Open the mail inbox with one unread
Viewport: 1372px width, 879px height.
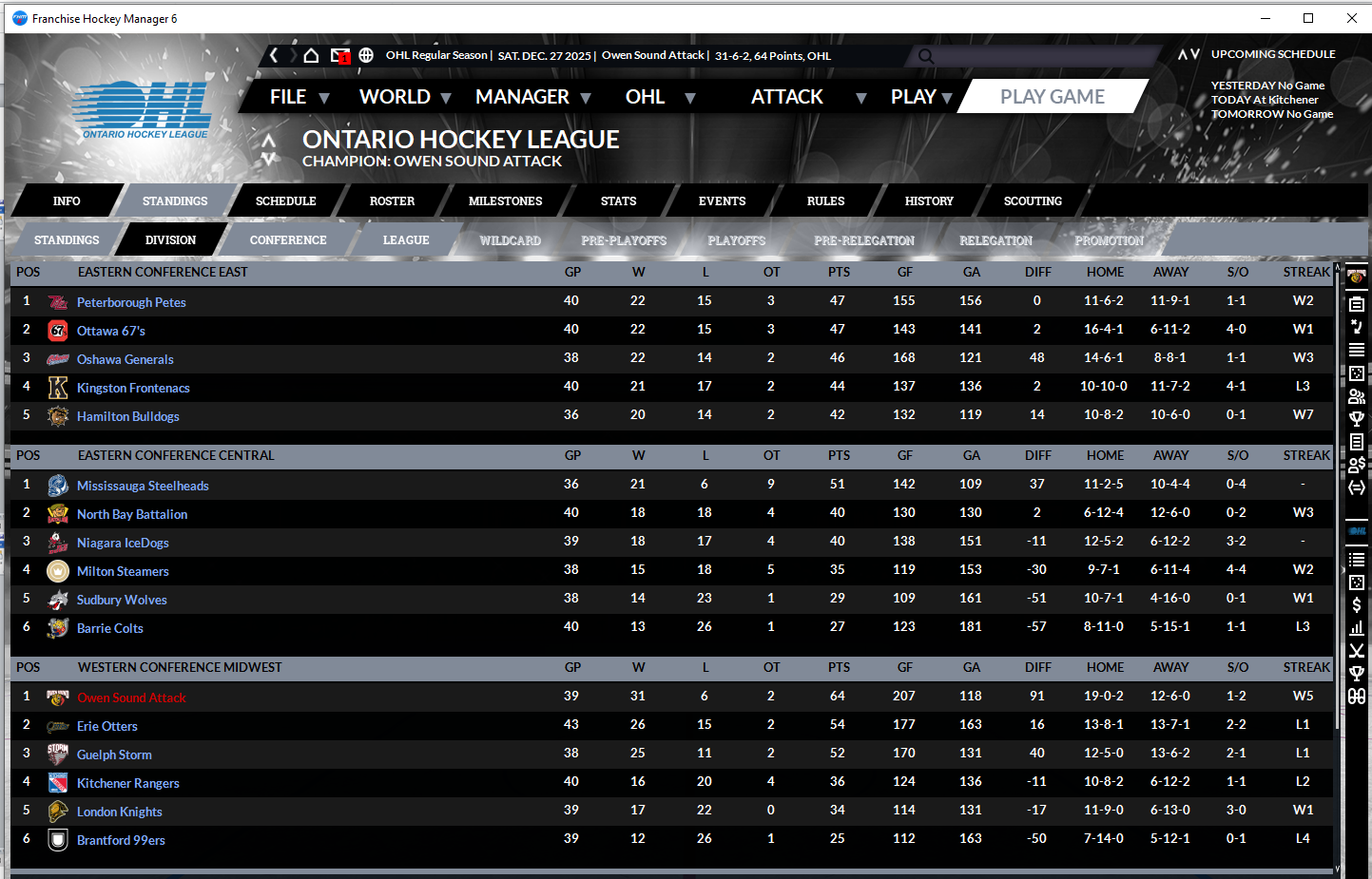tap(340, 56)
